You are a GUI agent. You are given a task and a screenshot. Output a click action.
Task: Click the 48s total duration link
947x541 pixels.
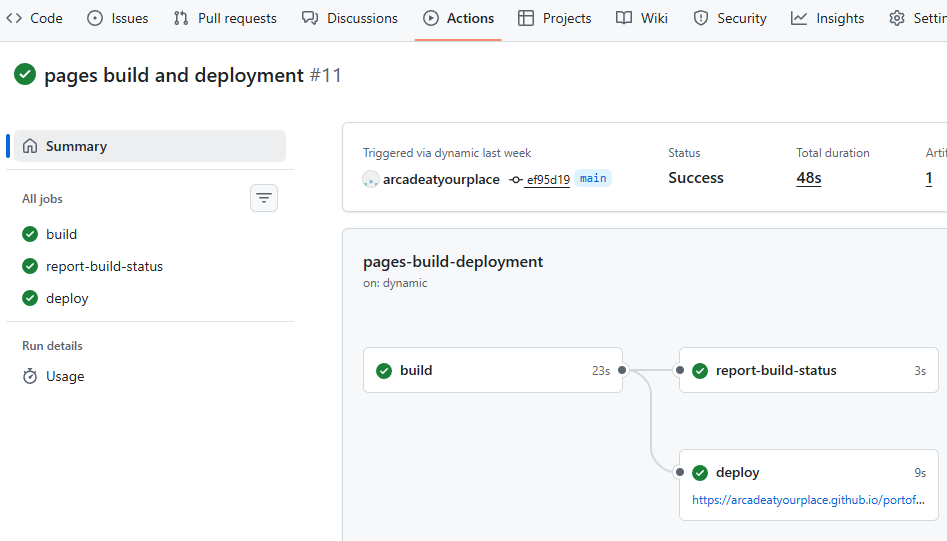tap(808, 178)
